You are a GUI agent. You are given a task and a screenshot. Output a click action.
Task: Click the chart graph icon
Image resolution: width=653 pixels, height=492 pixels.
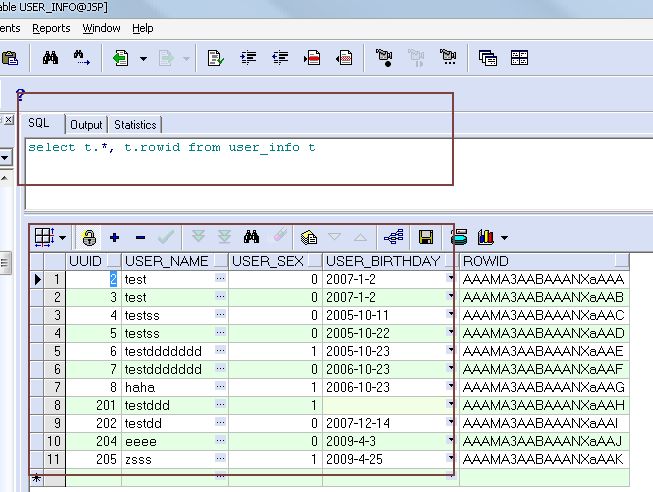[x=486, y=237]
